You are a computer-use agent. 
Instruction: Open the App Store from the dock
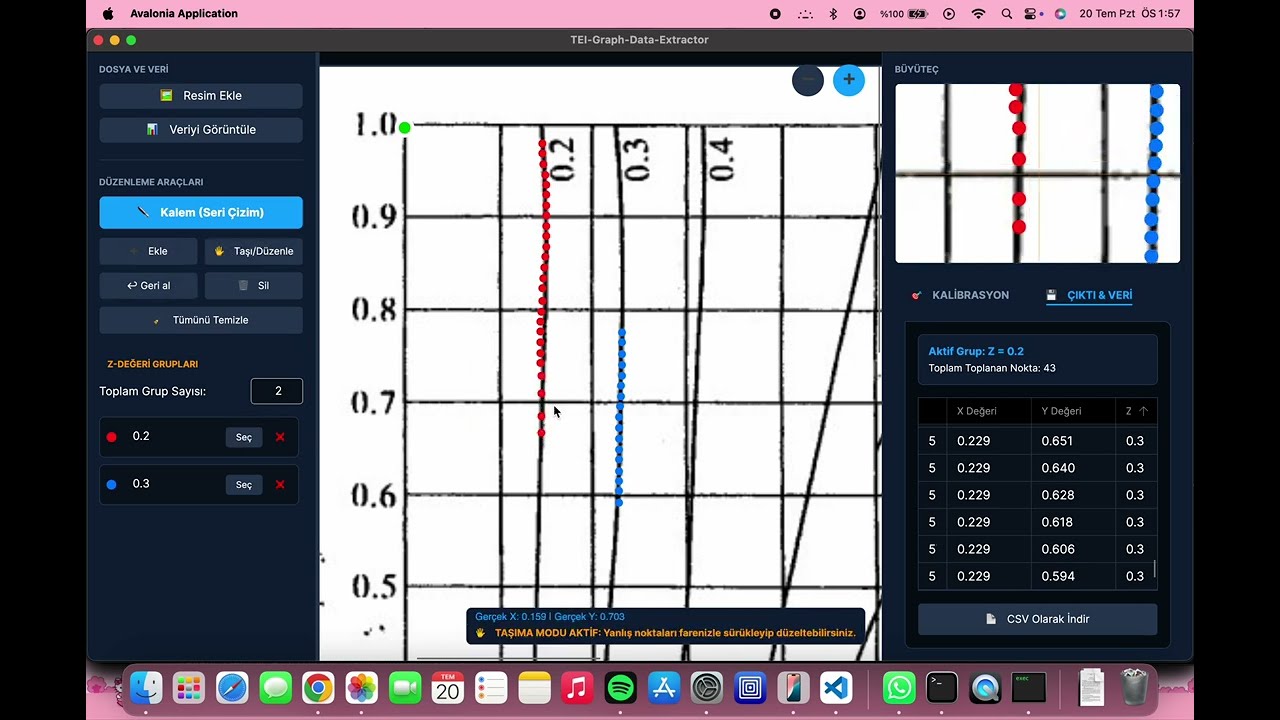coord(664,688)
